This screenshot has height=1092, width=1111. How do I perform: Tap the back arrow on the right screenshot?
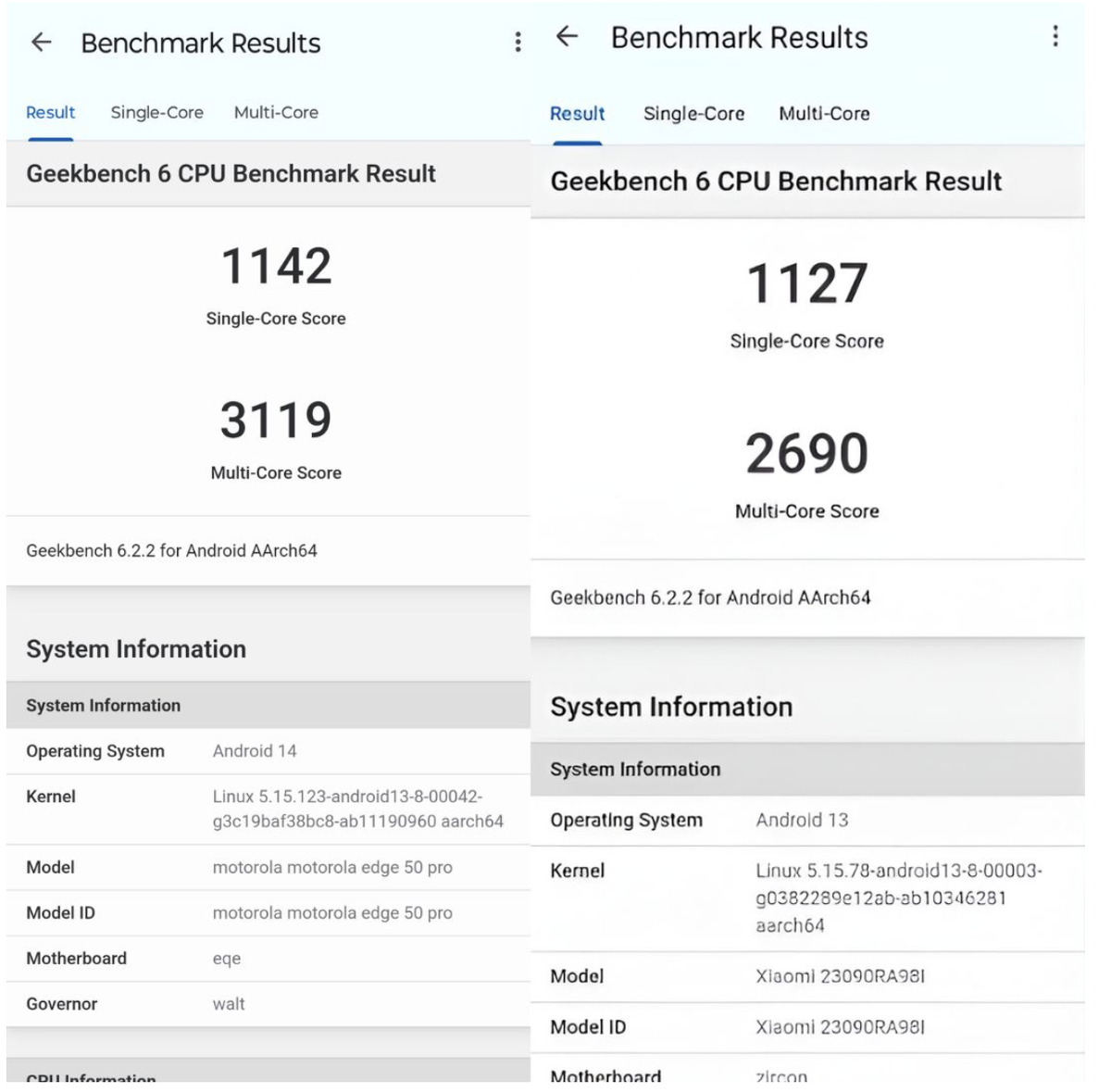point(568,37)
